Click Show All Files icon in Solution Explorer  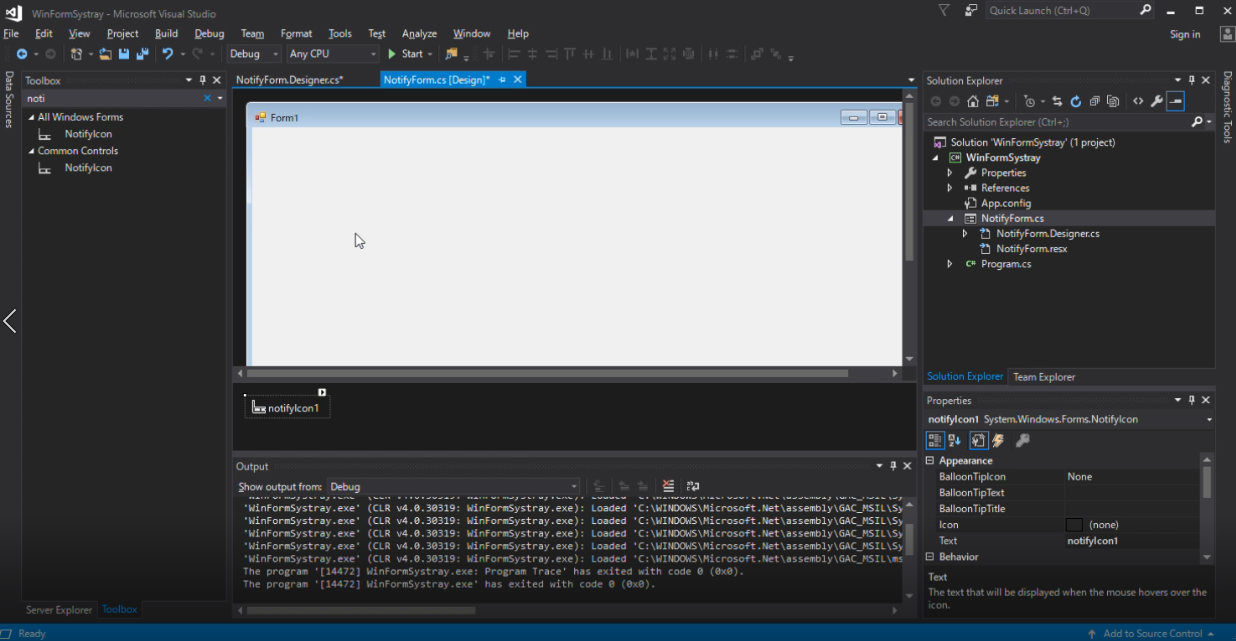click(1112, 101)
